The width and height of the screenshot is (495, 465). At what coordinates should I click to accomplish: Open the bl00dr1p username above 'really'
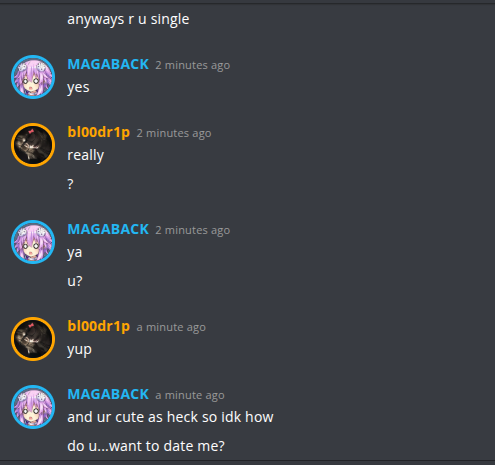99,132
